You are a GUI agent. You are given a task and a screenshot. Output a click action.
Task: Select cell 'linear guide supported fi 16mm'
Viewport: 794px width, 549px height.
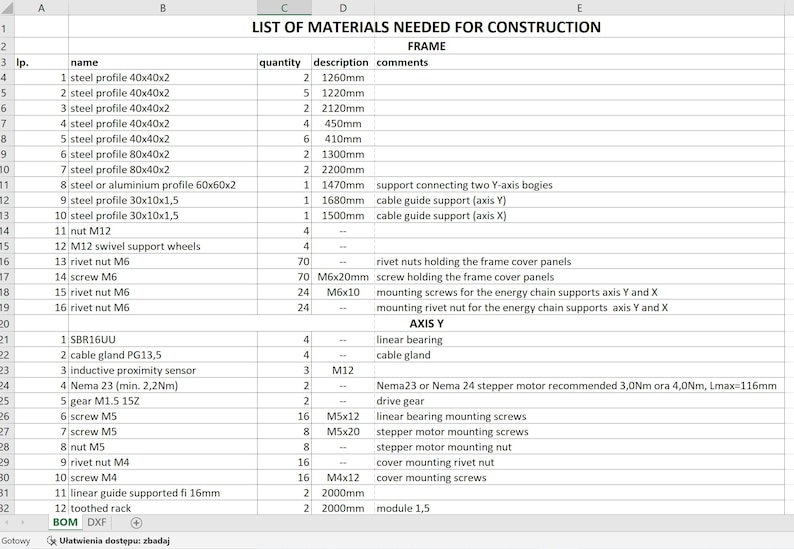[163, 493]
